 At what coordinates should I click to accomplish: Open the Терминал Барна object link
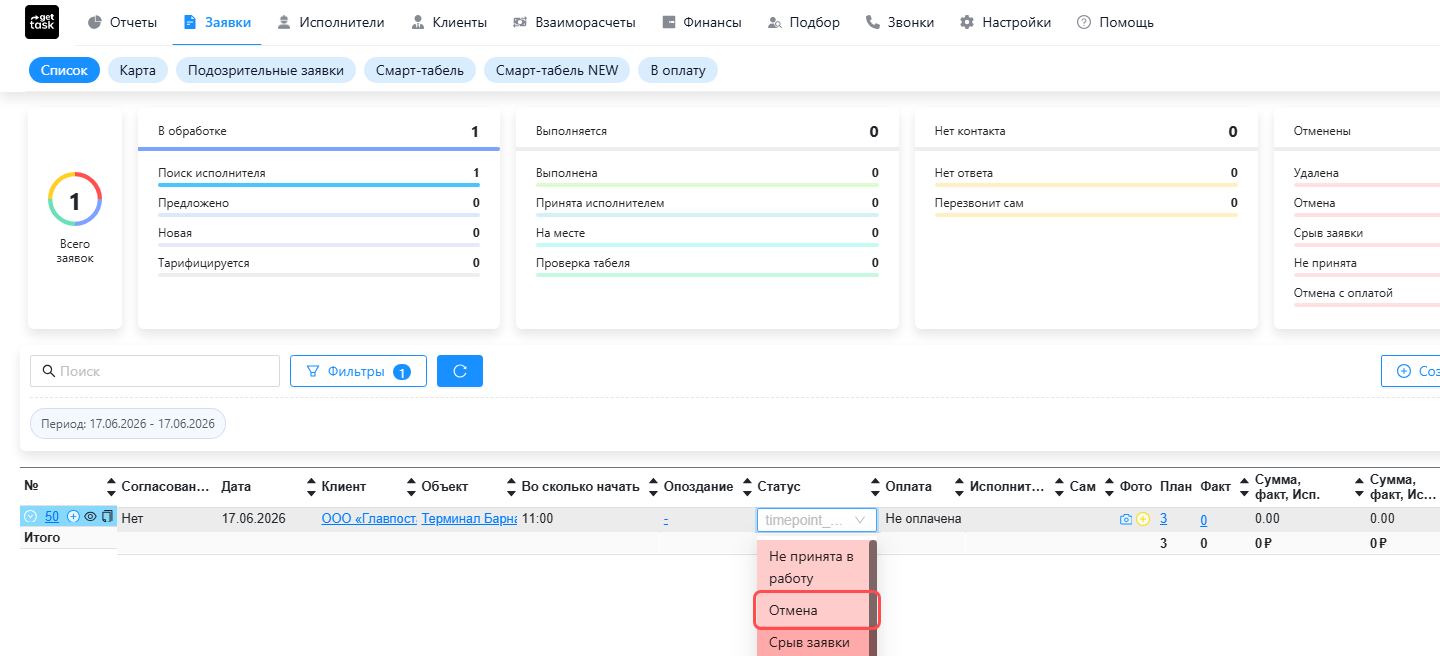(x=469, y=519)
